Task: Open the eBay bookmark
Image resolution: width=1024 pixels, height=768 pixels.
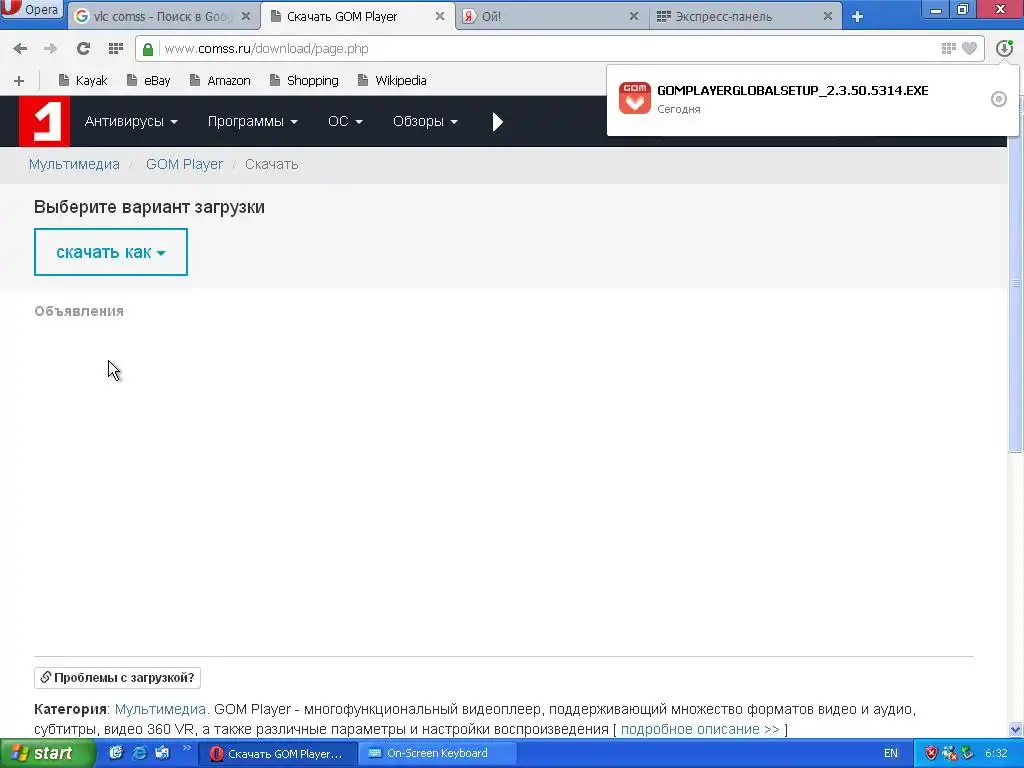Action: tap(148, 80)
